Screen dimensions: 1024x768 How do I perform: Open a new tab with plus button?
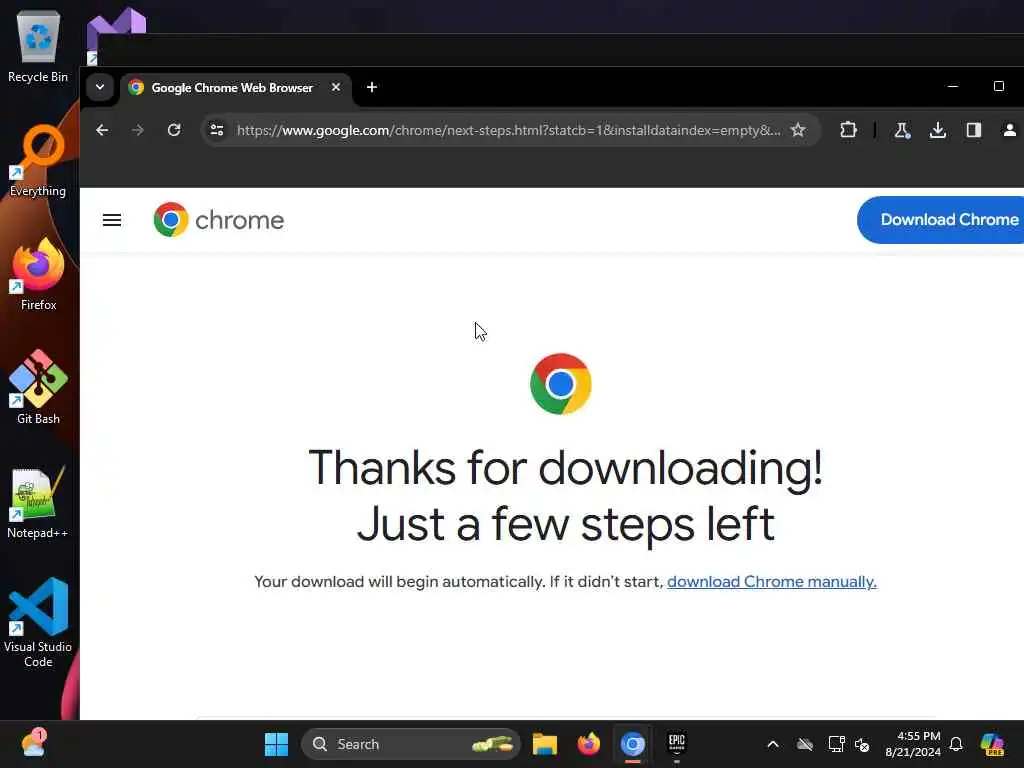[372, 88]
